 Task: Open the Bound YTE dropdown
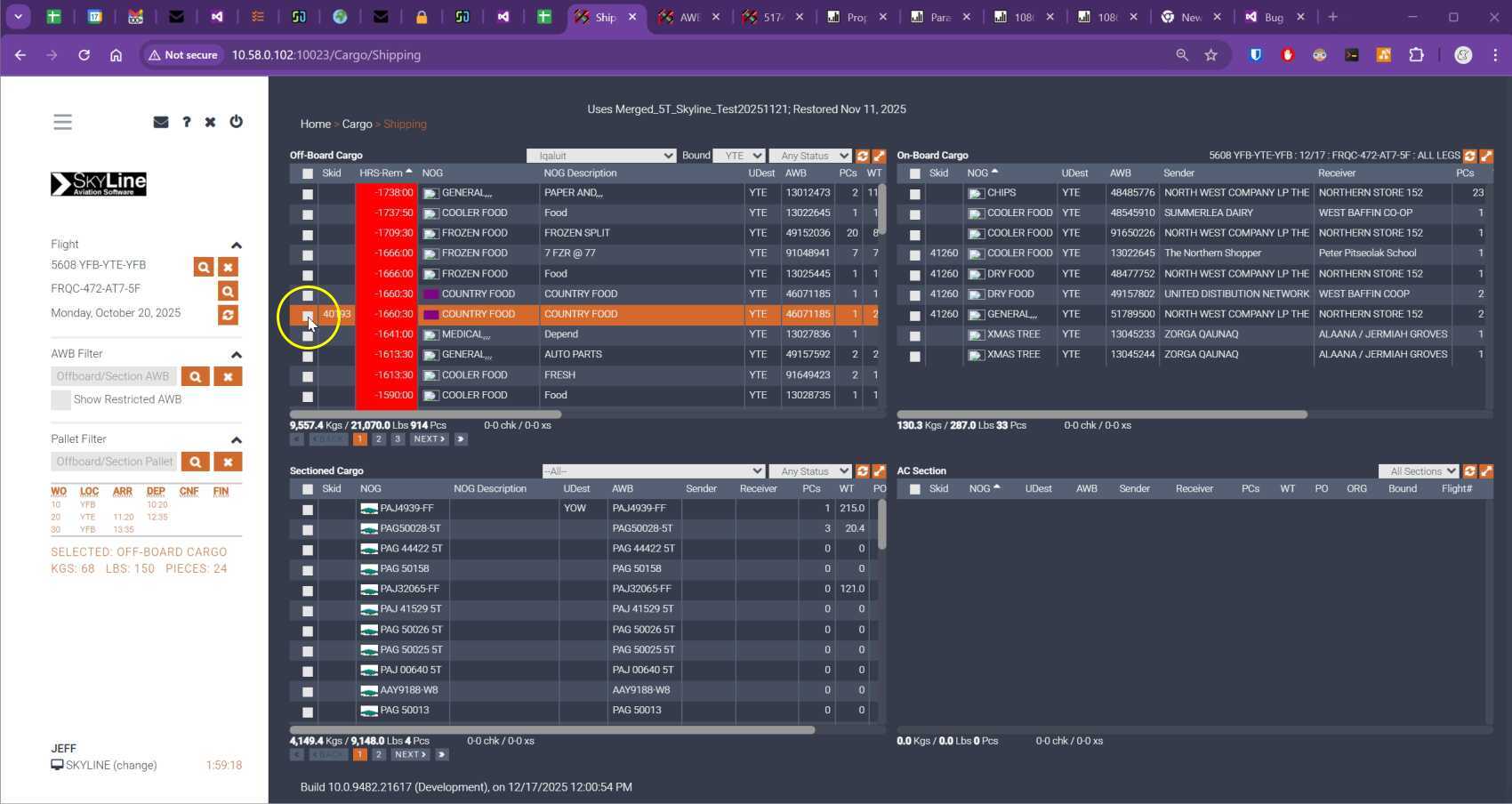[x=738, y=156]
